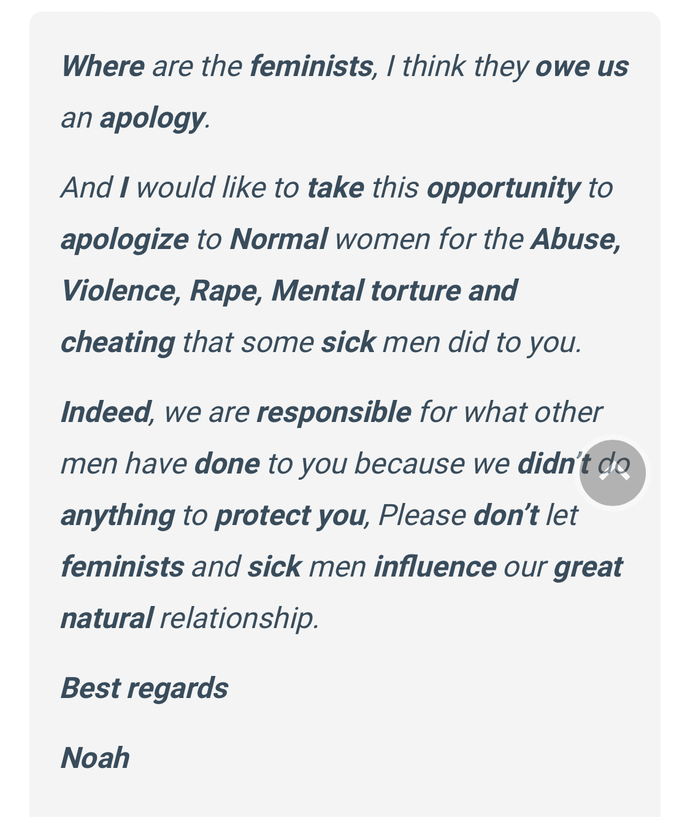
Task: Select the bold word "responsible"
Action: [334, 413]
